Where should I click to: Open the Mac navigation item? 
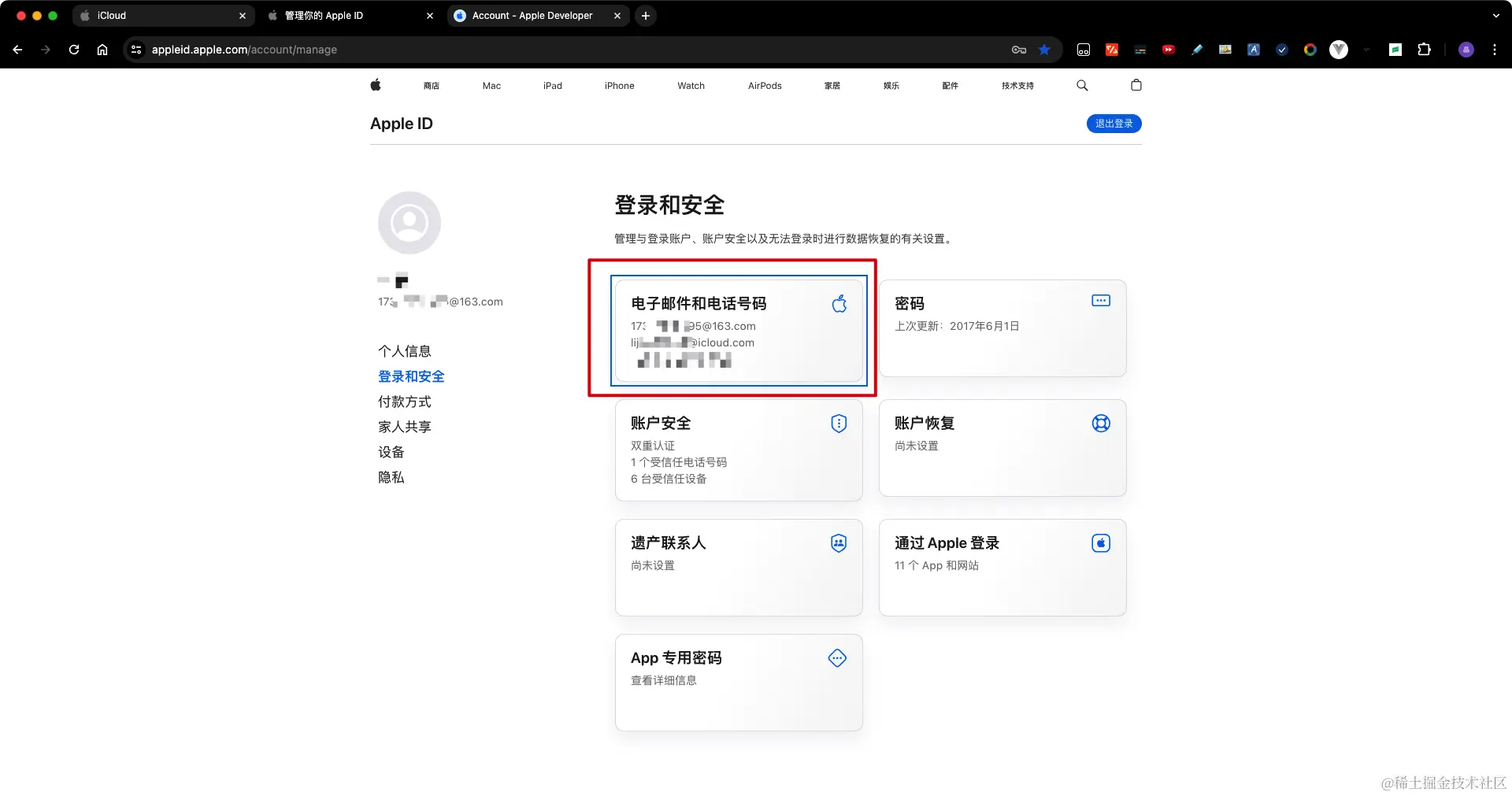point(491,86)
